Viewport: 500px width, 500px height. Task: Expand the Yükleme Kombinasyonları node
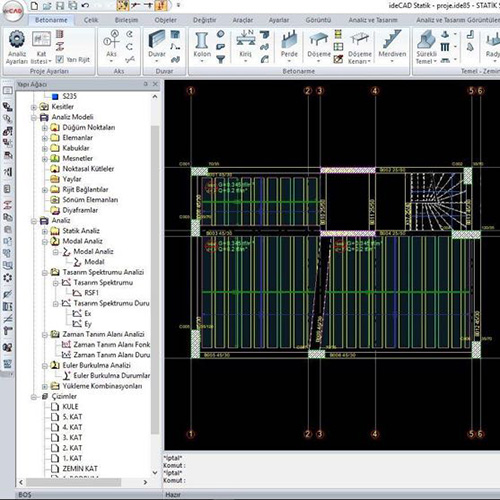click(45, 386)
